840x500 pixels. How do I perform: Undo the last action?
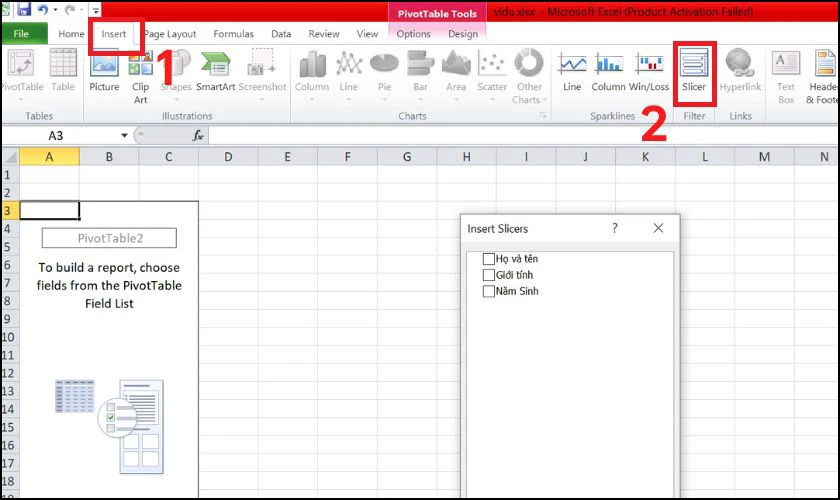[x=42, y=9]
